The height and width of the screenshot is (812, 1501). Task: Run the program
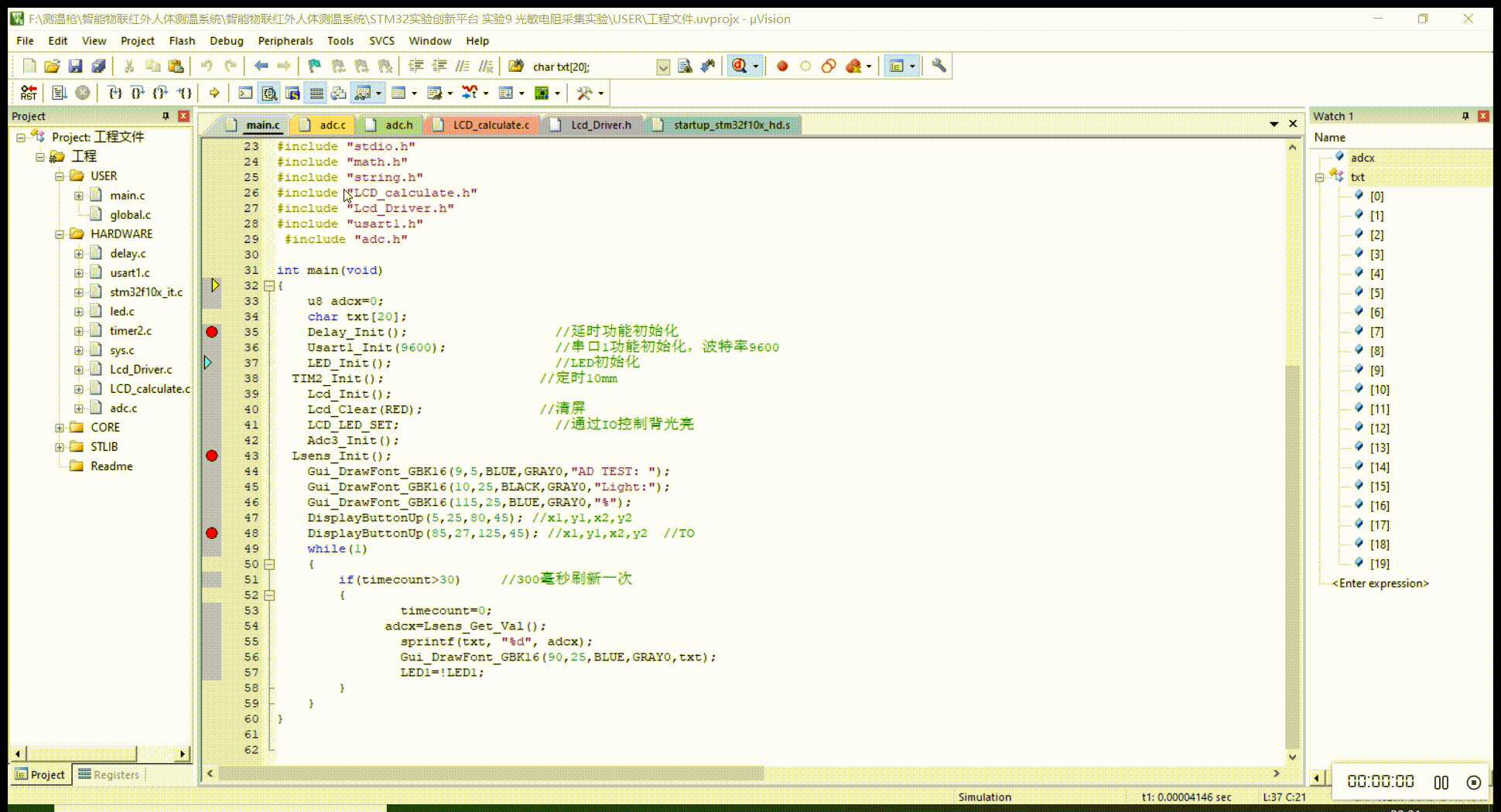coord(59,93)
